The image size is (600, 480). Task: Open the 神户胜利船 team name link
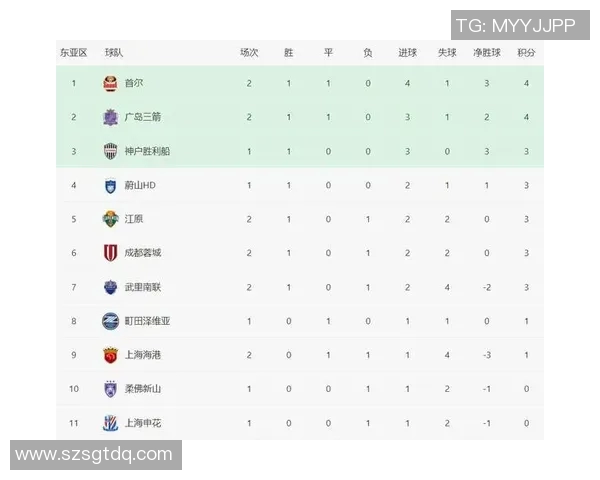(147, 152)
